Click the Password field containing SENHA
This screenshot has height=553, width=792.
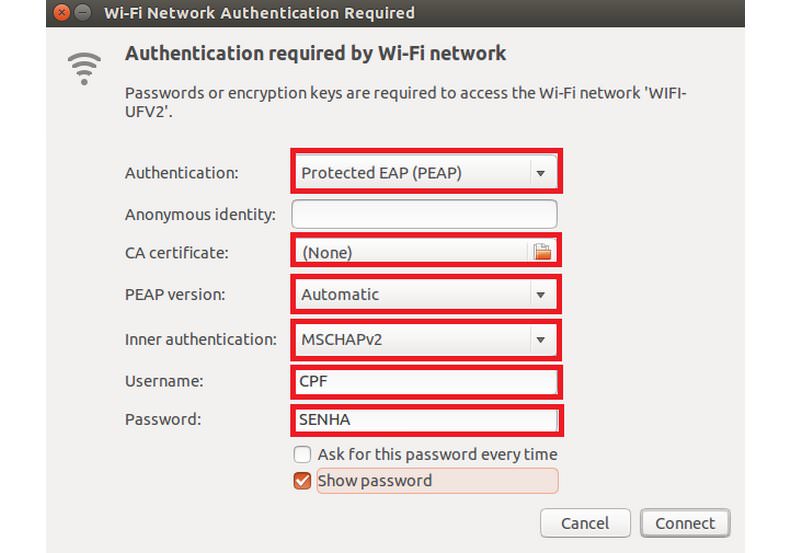pos(426,420)
